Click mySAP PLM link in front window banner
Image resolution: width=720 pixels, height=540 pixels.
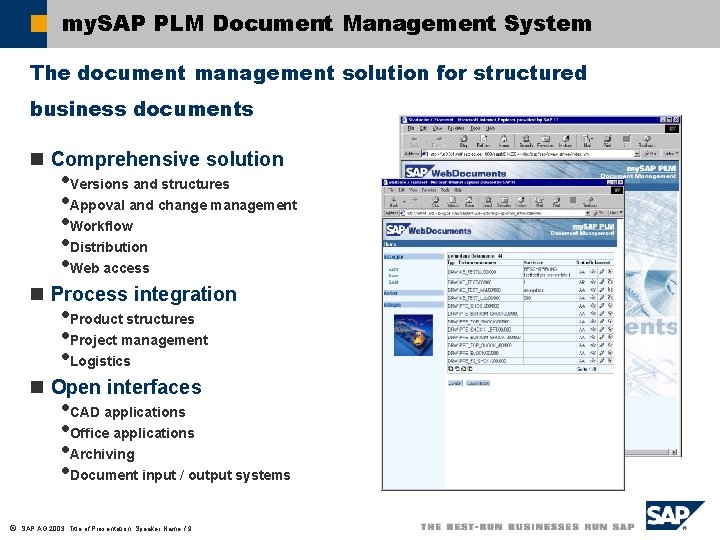(593, 226)
